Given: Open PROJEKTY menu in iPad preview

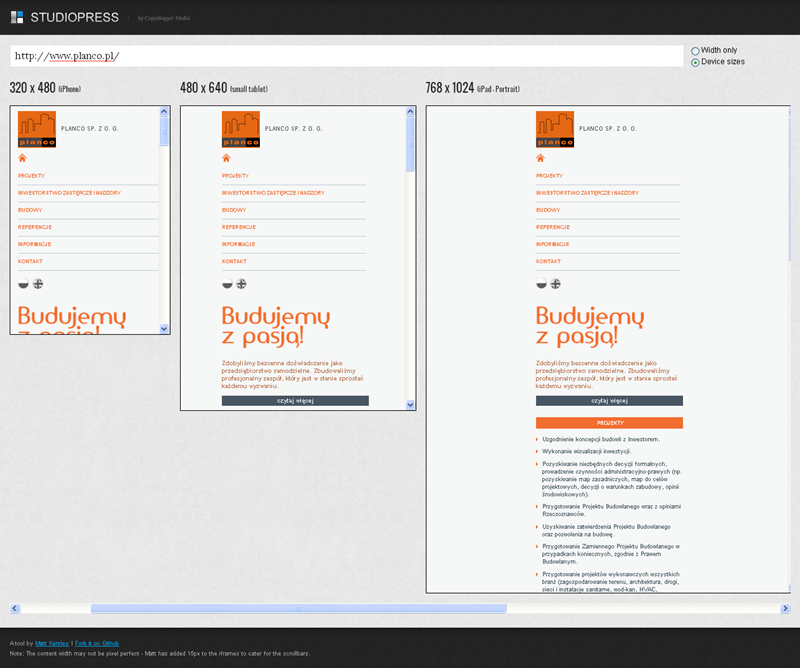Looking at the screenshot, I should [549, 176].
